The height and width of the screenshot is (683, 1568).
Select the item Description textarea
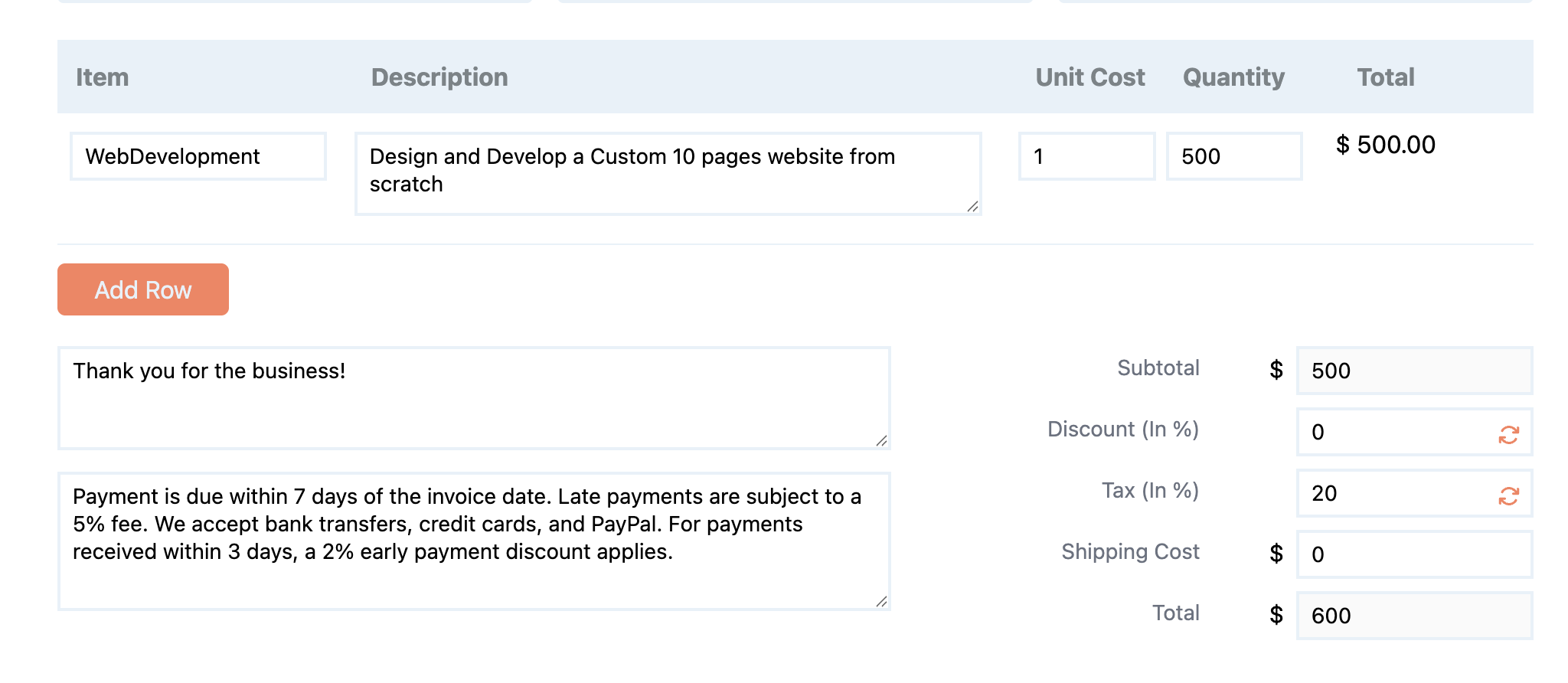tap(668, 170)
